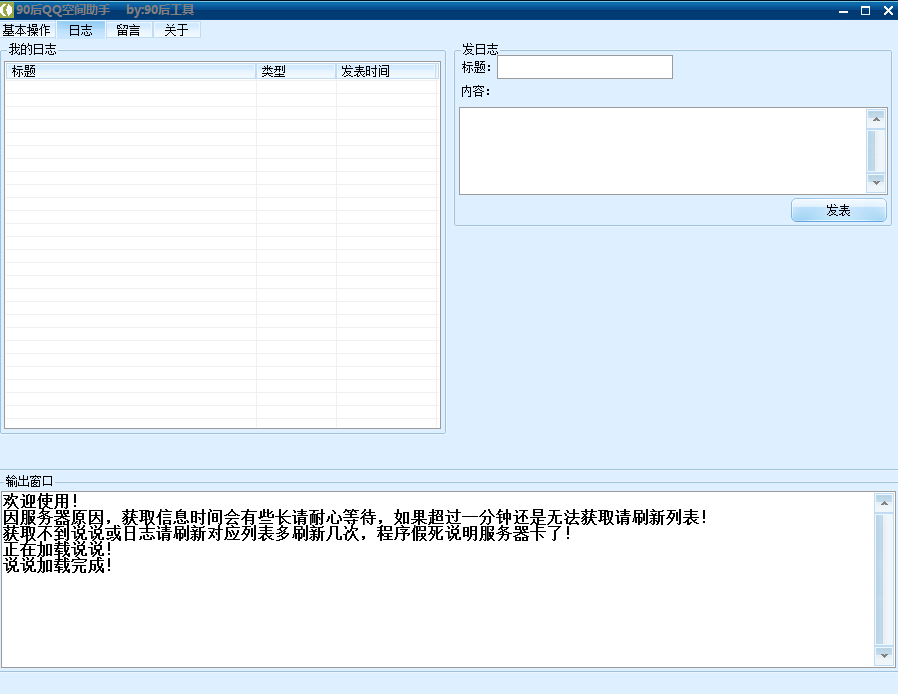This screenshot has height=694, width=898.
Task: Sort logs by 发表时间 column header
Action: [386, 72]
